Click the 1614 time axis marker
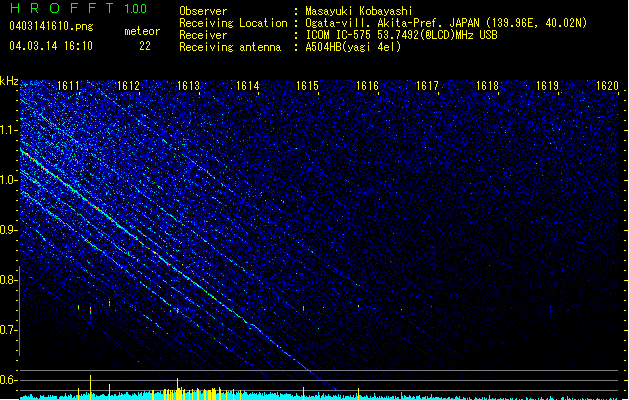The height and width of the screenshot is (400, 629). click(x=248, y=86)
